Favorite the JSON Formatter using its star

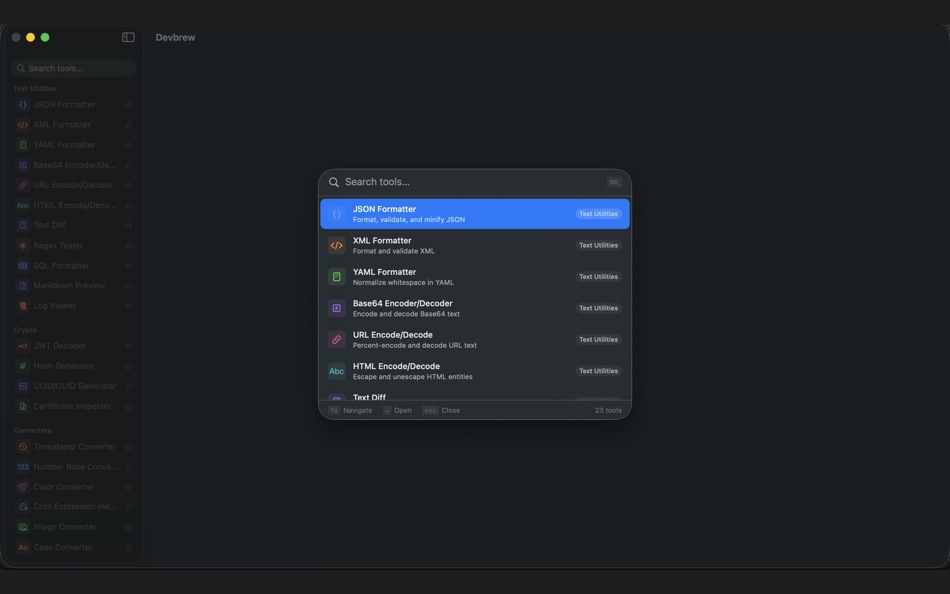pos(128,104)
